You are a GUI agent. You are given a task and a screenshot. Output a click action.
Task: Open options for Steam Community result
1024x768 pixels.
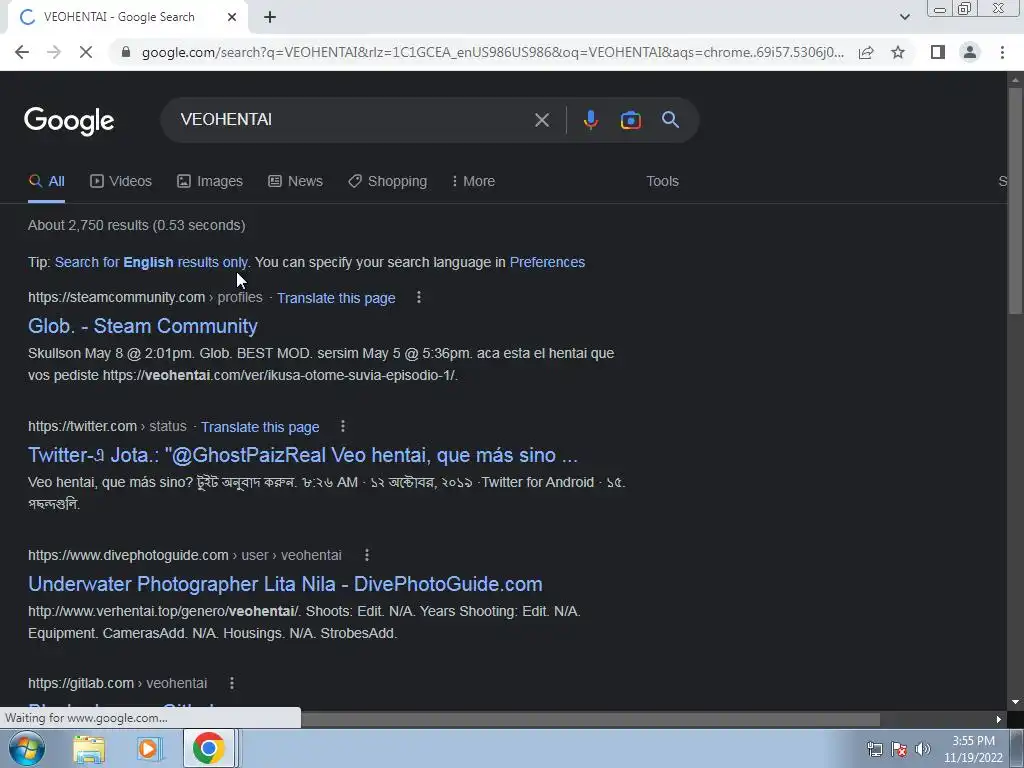pos(419,298)
